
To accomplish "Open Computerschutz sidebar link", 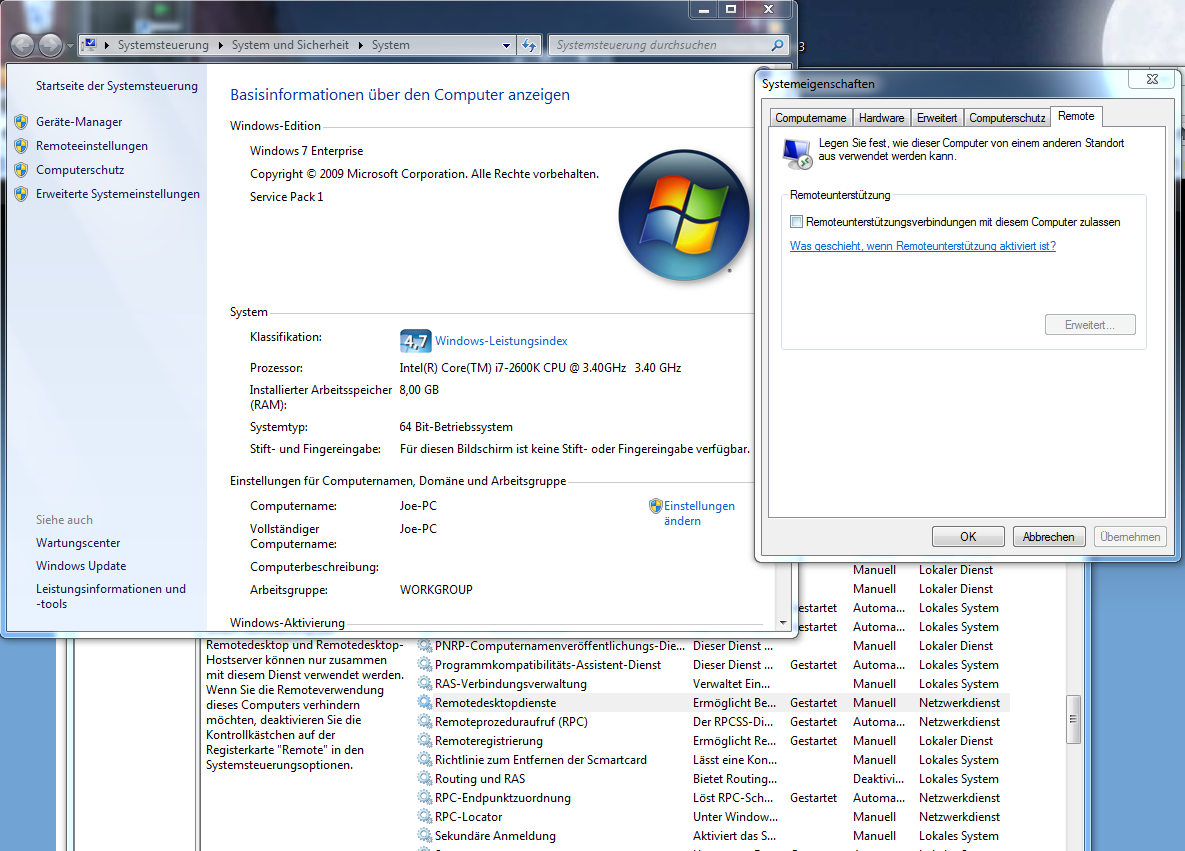I will [80, 170].
